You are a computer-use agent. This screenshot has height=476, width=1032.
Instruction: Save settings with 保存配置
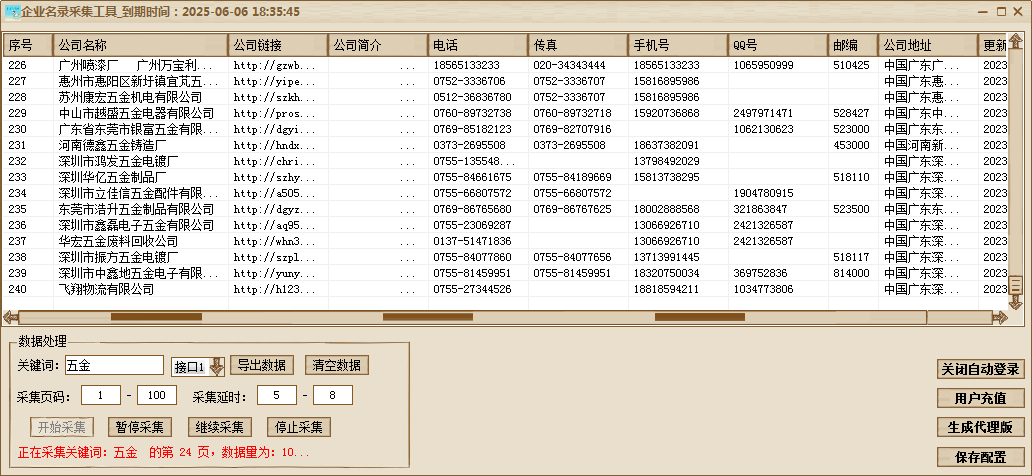pos(980,457)
